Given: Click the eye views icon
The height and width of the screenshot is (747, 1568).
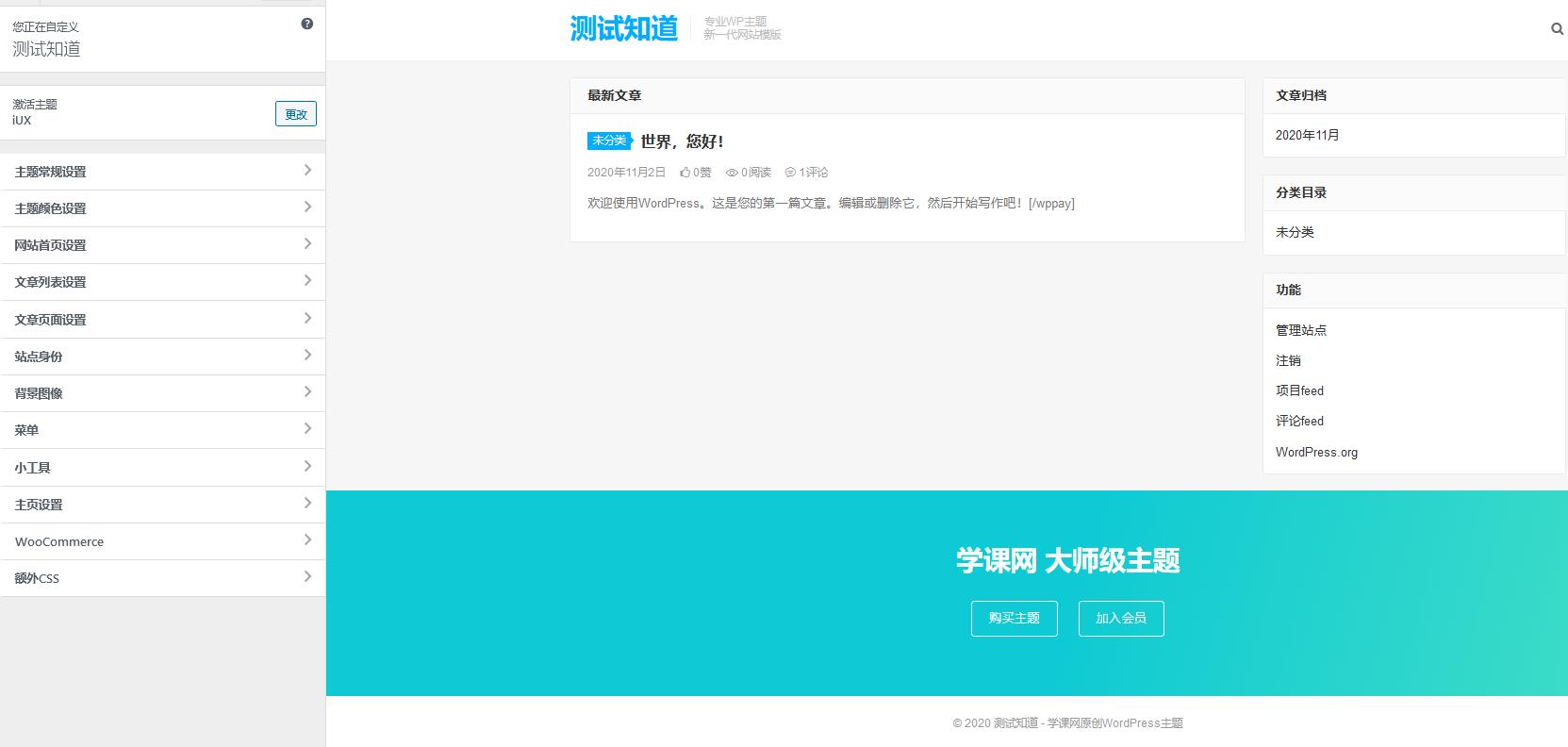Looking at the screenshot, I should click(731, 173).
